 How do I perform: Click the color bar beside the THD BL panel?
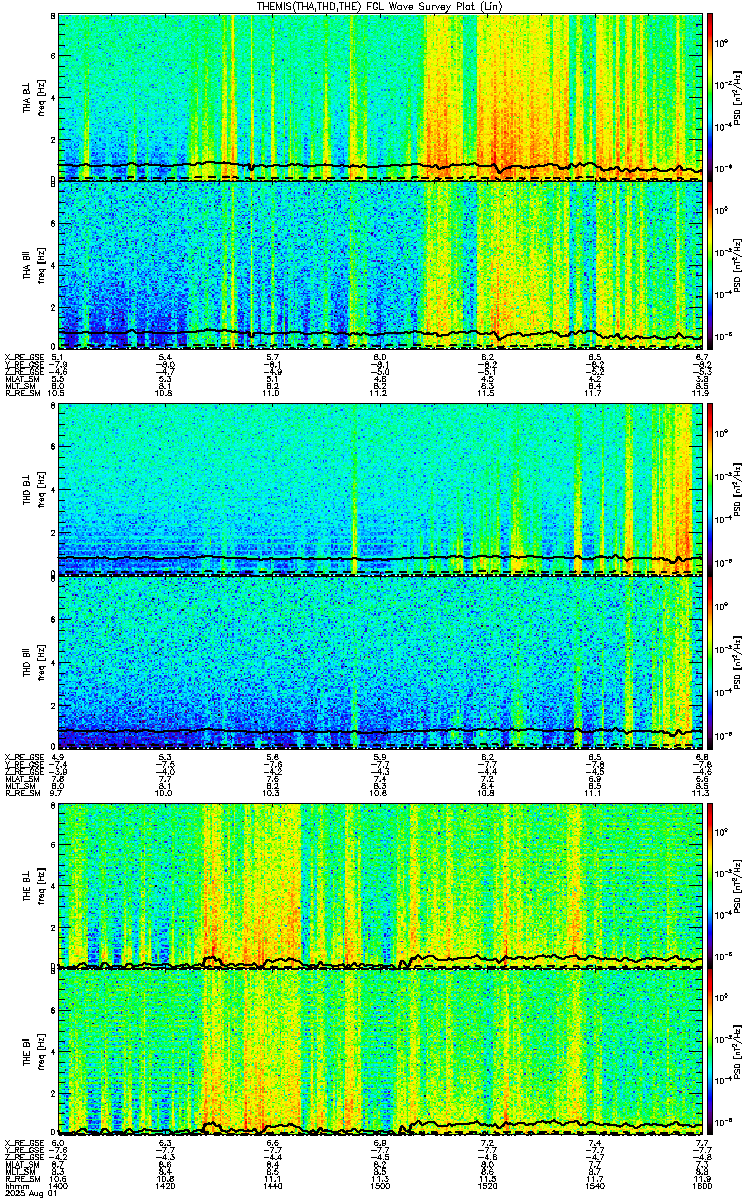(x=710, y=487)
